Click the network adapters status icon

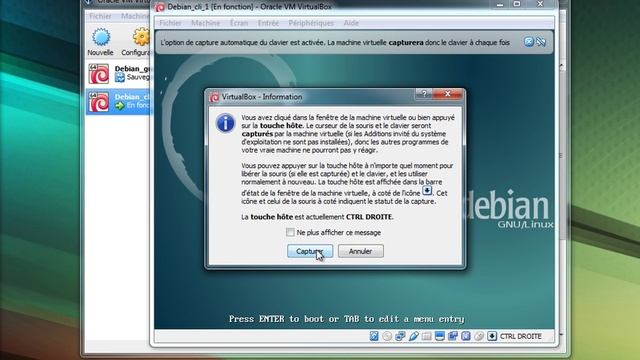(x=400, y=336)
